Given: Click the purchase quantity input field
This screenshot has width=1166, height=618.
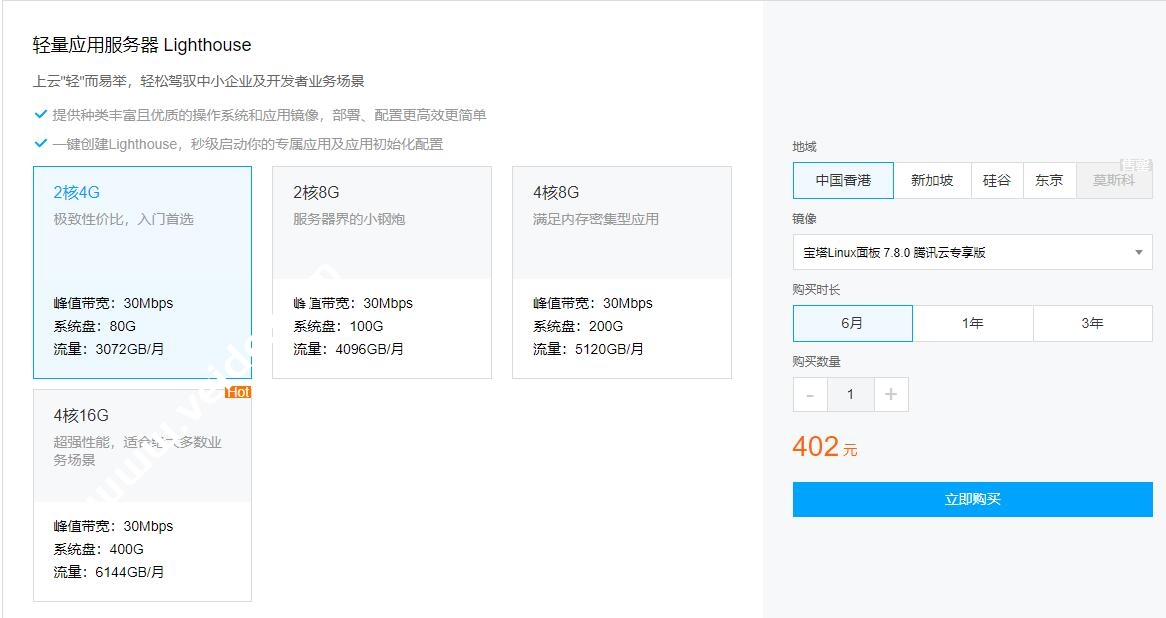Looking at the screenshot, I should point(850,395).
